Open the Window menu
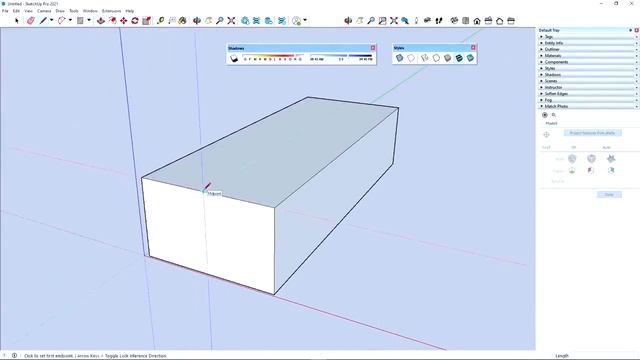640x360 pixels. [x=90, y=11]
